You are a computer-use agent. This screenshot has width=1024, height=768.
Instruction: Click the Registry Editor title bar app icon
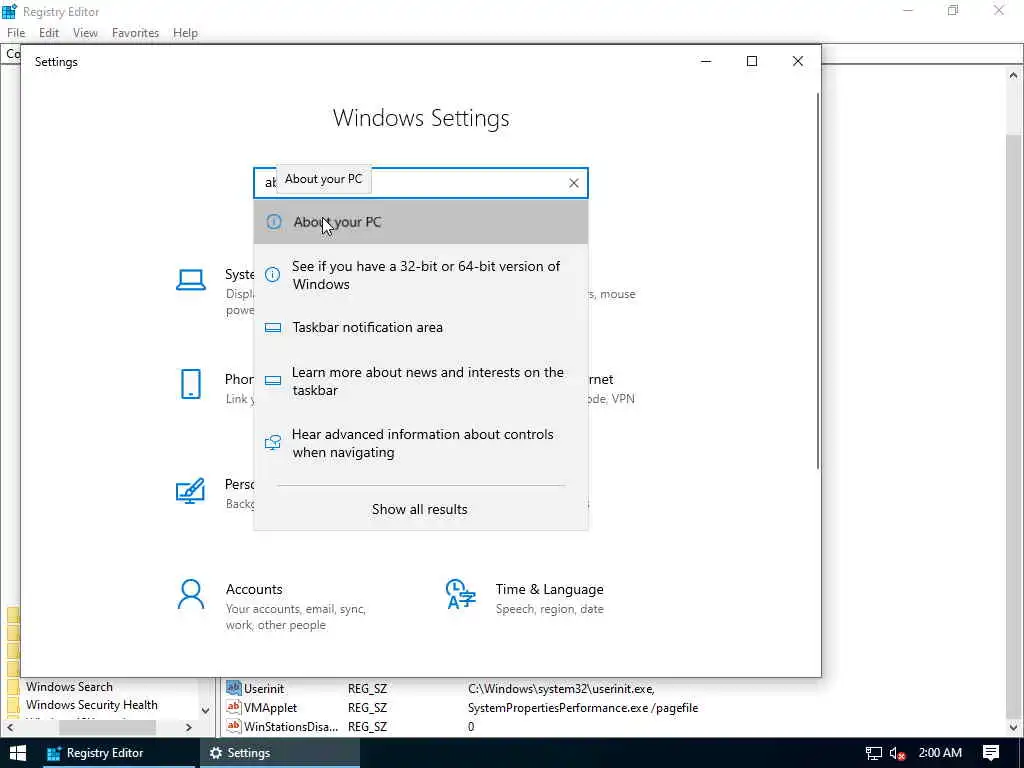pos(10,11)
